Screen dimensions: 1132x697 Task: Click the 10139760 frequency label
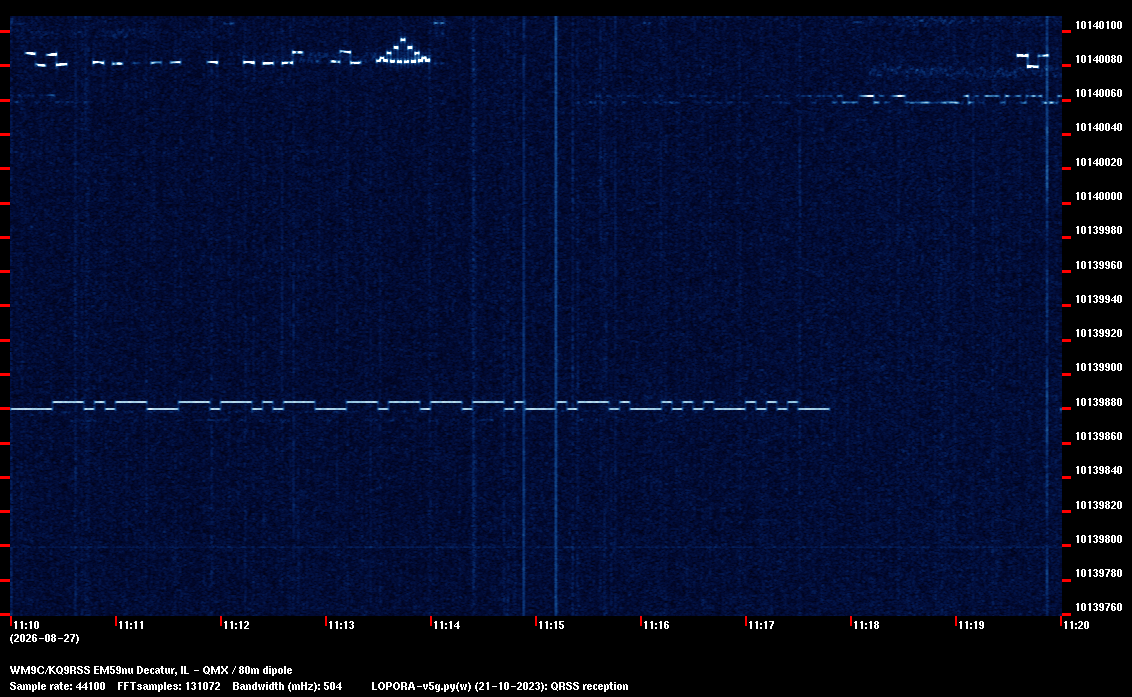(x=1099, y=607)
